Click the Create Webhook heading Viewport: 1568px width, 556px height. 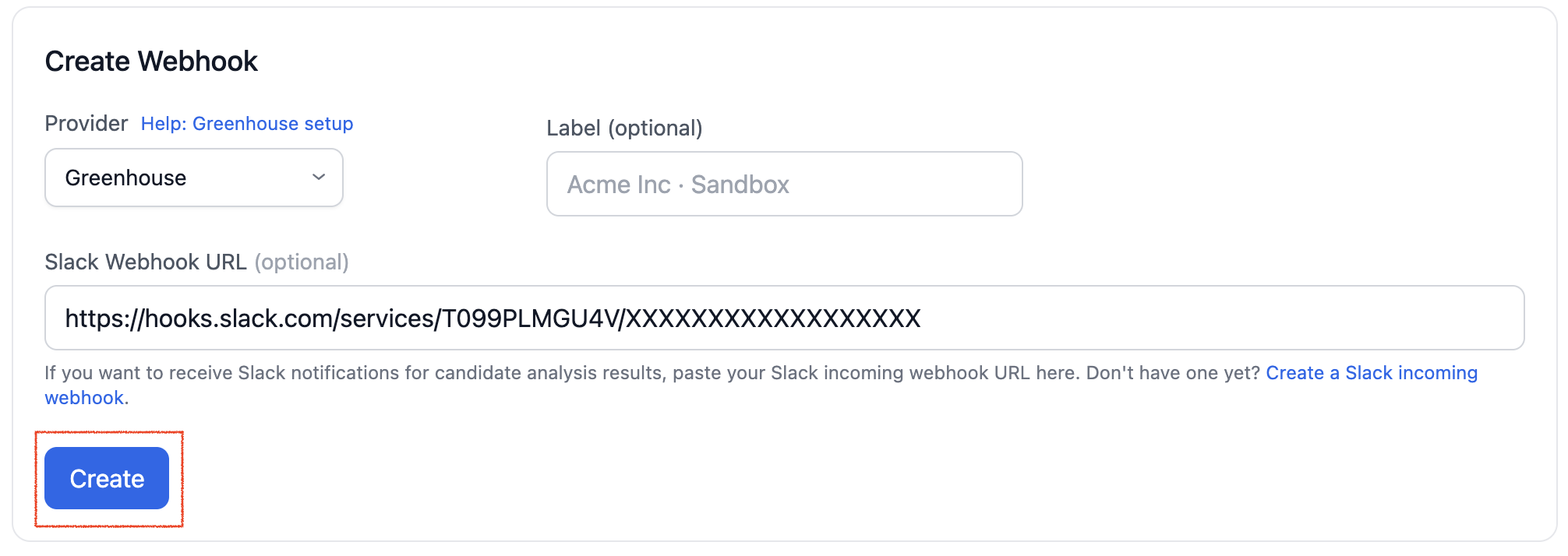(151, 62)
